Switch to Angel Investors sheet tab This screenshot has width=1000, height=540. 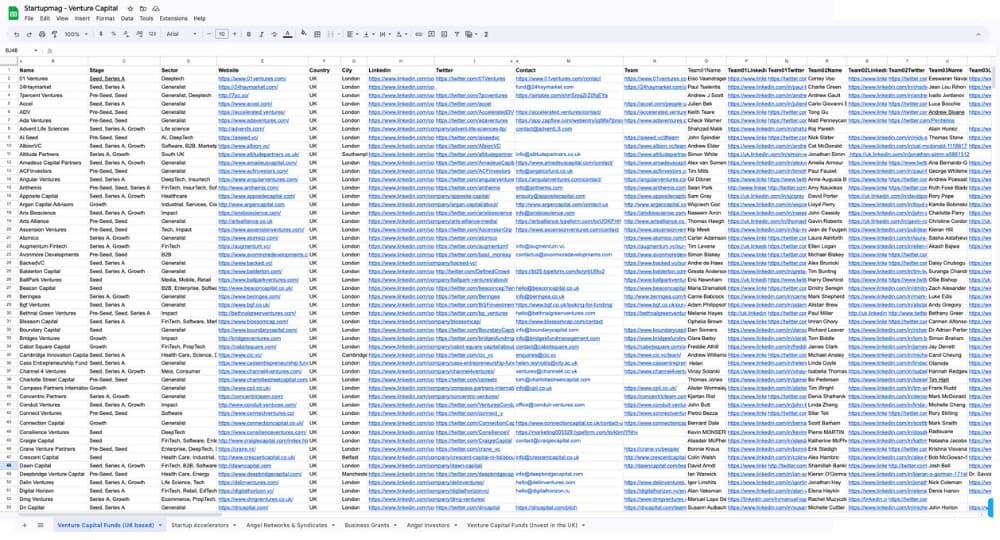[432, 525]
